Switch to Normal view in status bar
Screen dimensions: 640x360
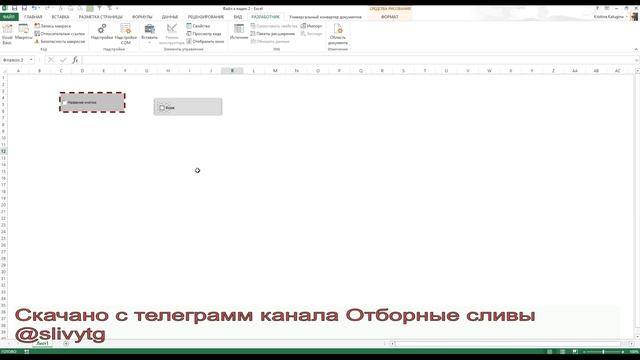550,352
